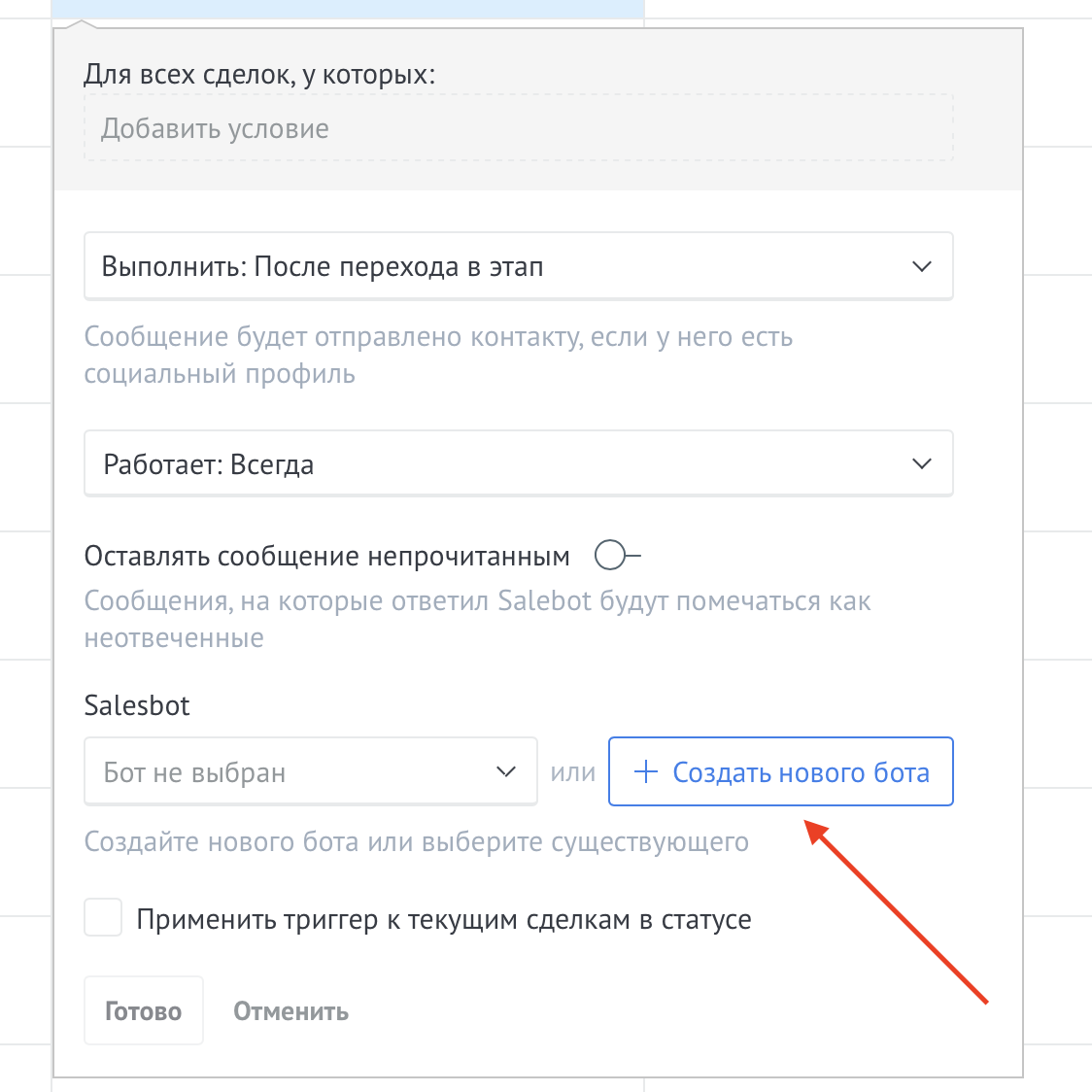The width and height of the screenshot is (1092, 1092).
Task: Click the chevron arrow in the Salesbot selector
Action: 505,772
